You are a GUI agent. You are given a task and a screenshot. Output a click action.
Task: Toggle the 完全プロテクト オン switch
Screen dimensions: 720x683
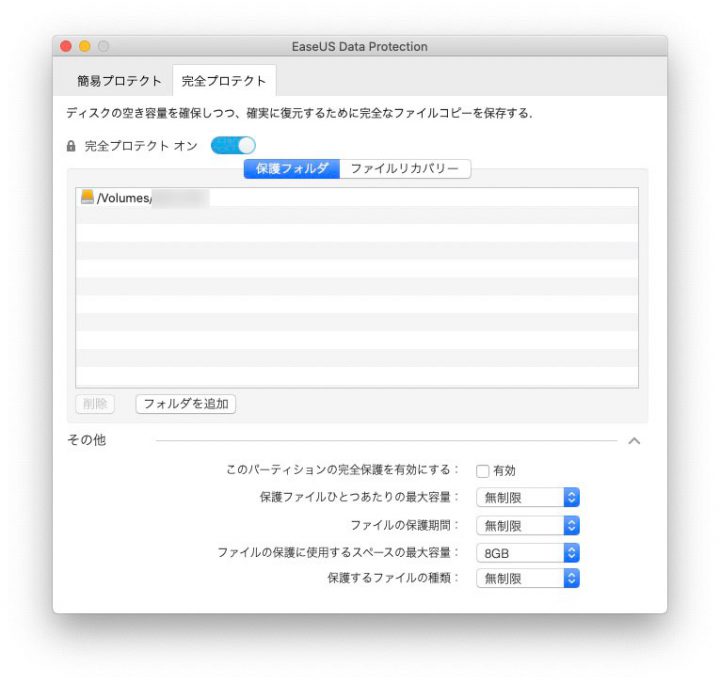point(233,146)
